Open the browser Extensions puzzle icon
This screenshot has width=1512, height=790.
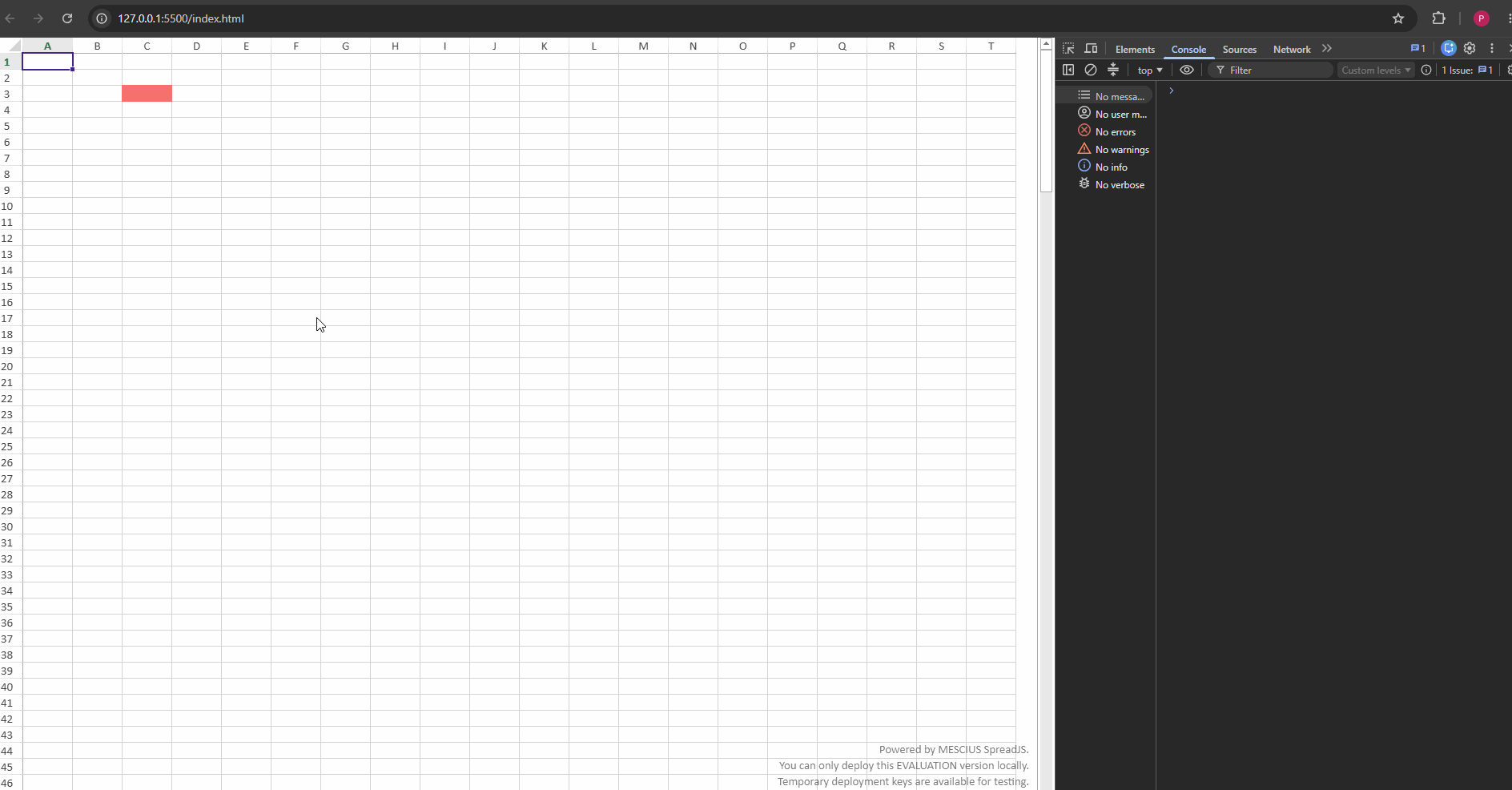pos(1438,18)
